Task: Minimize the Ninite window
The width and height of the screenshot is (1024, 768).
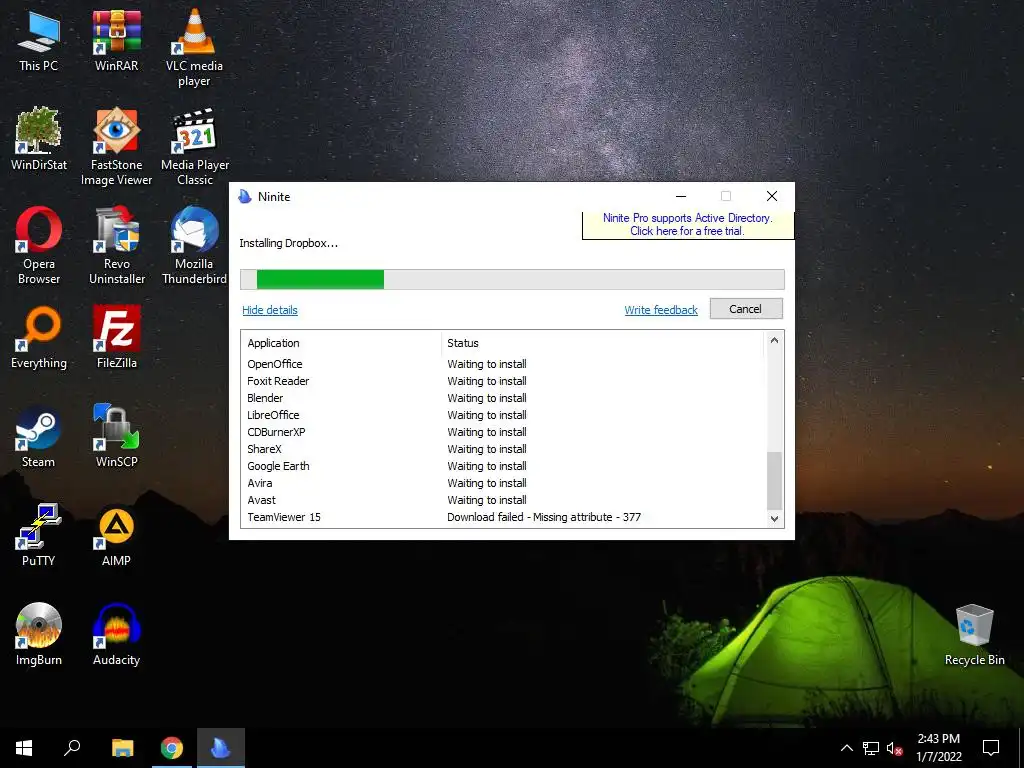Action: click(x=680, y=196)
